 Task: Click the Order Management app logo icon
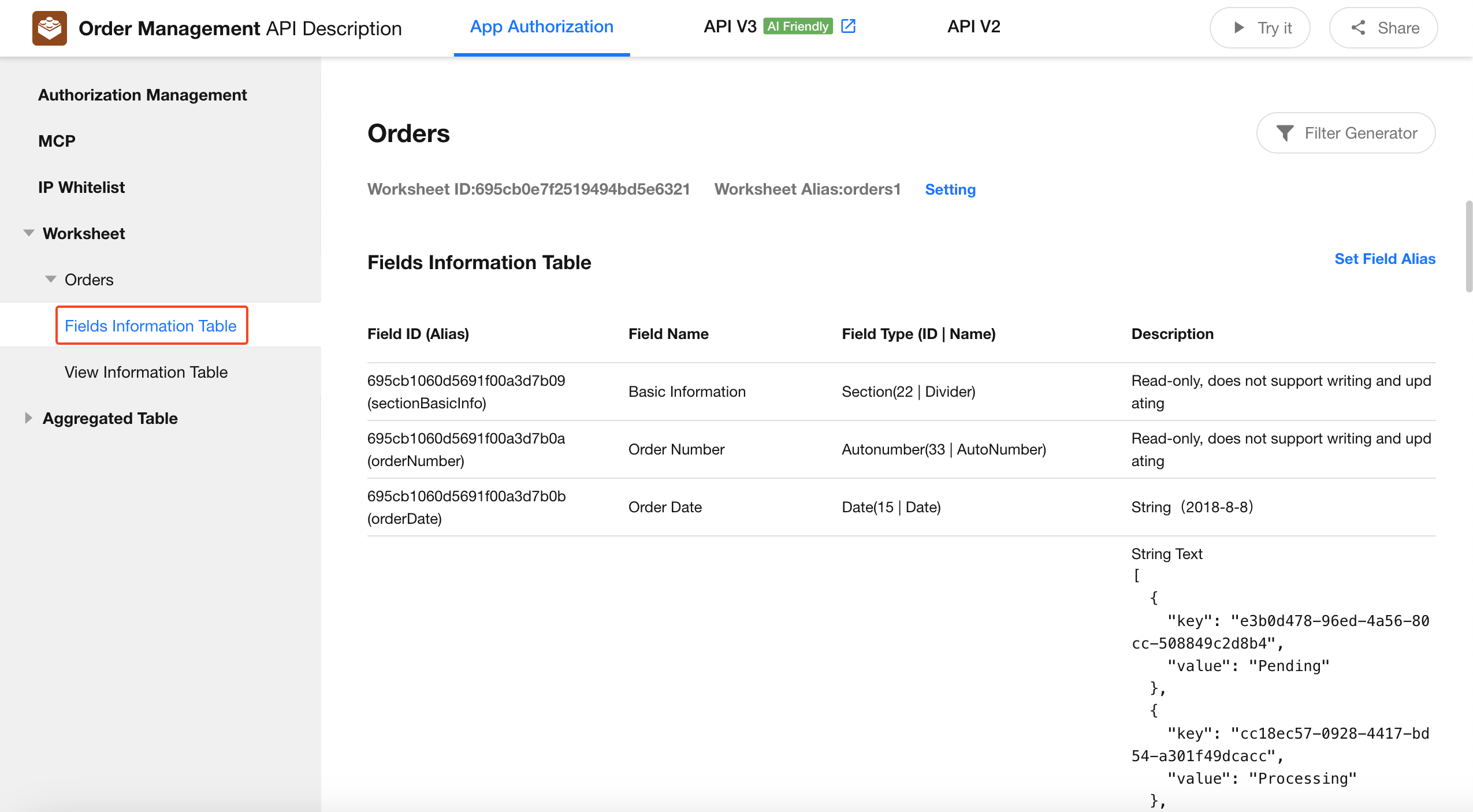[49, 28]
